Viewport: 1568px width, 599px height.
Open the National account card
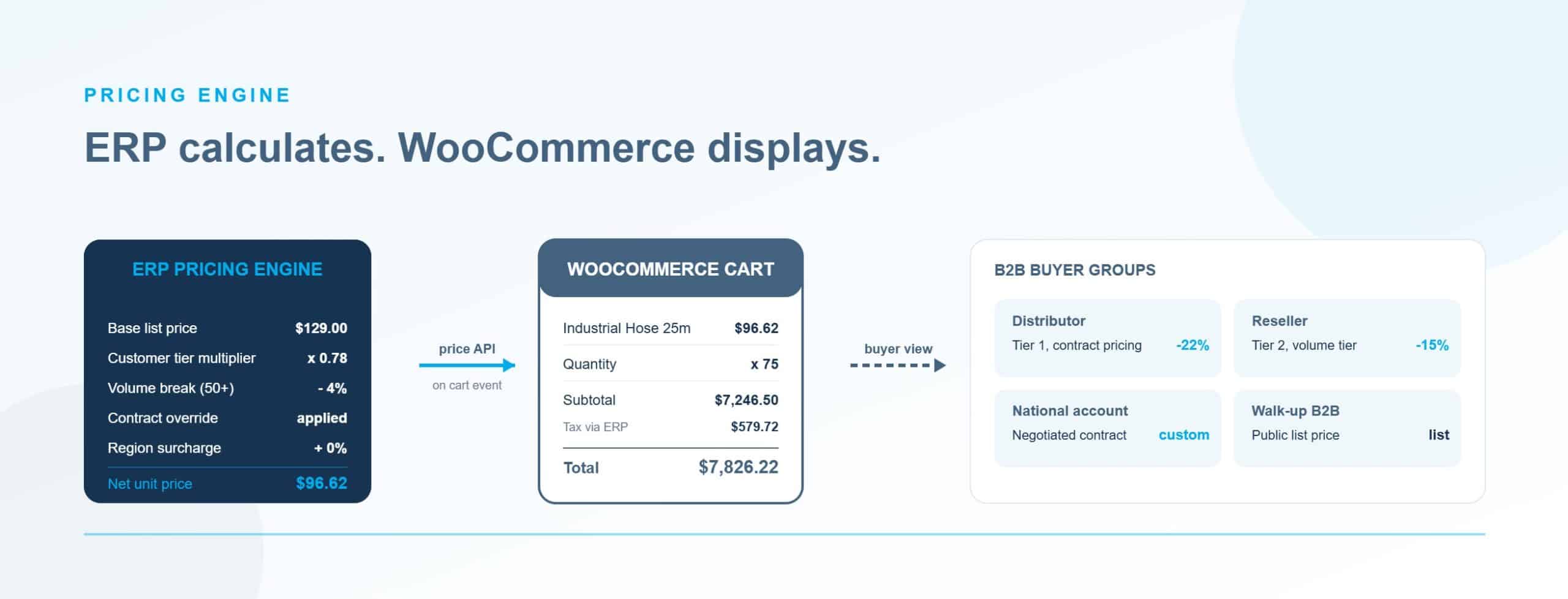click(x=1107, y=428)
